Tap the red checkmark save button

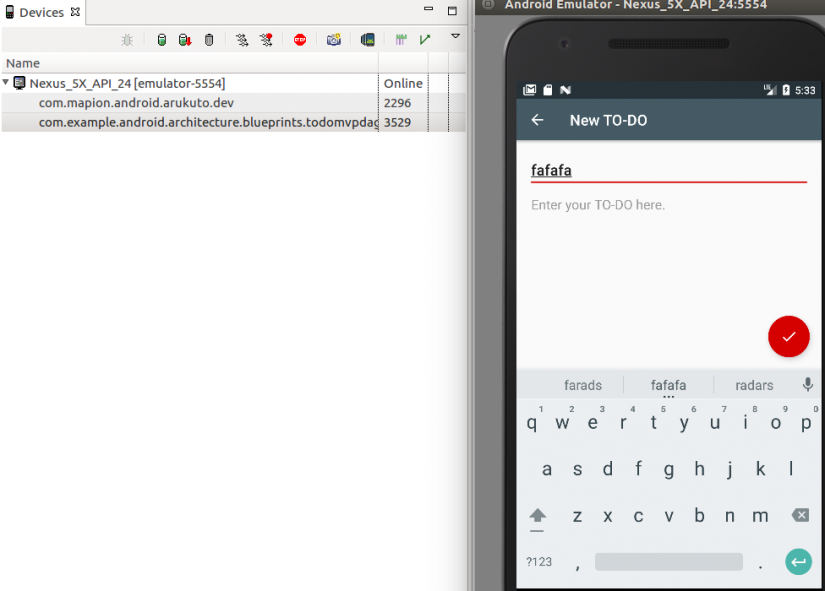[788, 336]
